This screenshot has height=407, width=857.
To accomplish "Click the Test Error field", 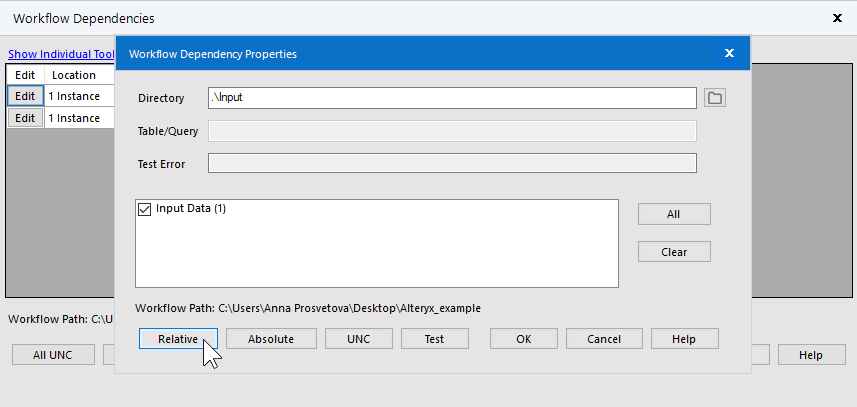I will pos(452,163).
